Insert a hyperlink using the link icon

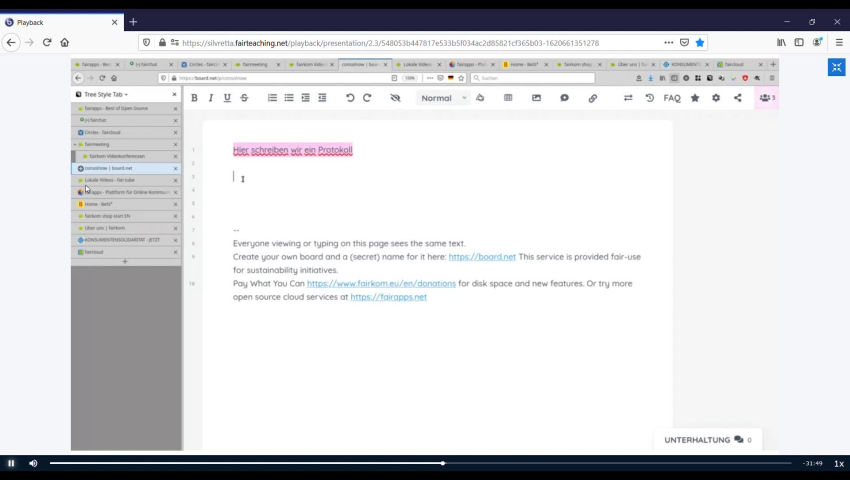tap(592, 98)
